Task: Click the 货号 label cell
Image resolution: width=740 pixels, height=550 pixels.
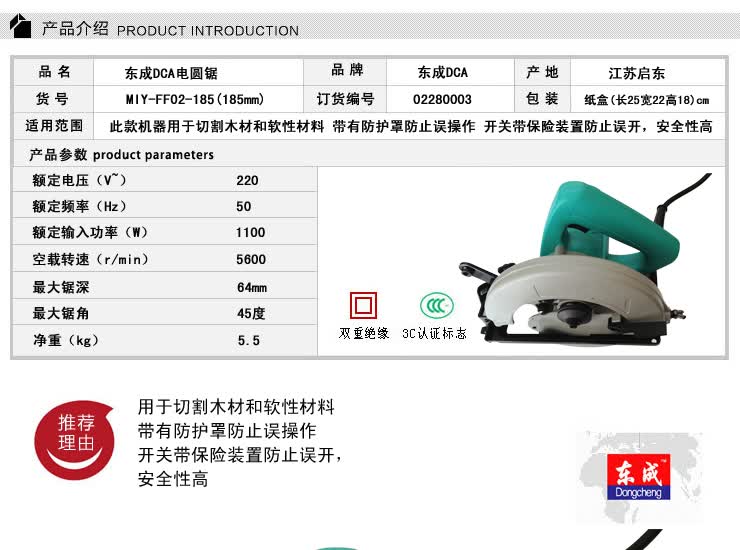Action: [x=52, y=99]
